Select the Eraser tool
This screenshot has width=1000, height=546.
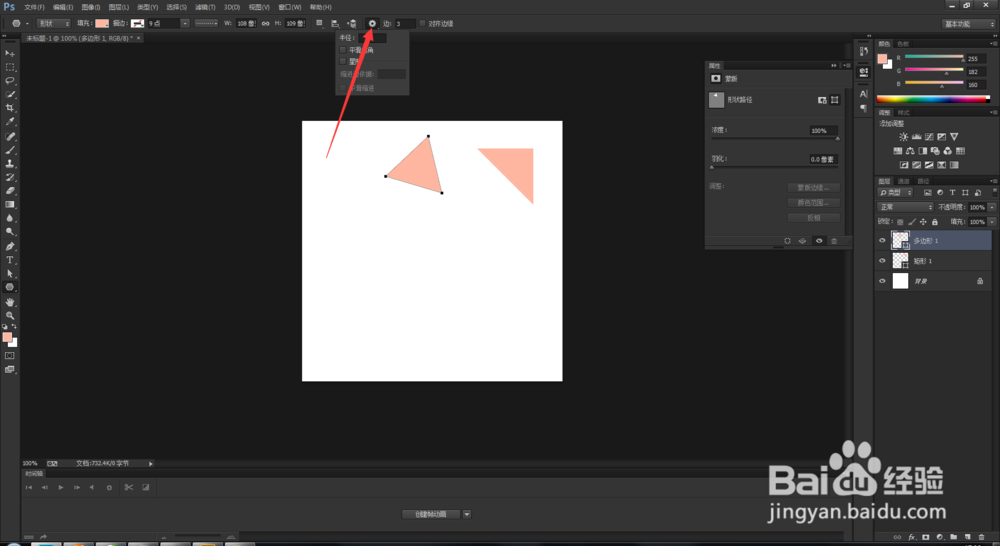(x=10, y=191)
